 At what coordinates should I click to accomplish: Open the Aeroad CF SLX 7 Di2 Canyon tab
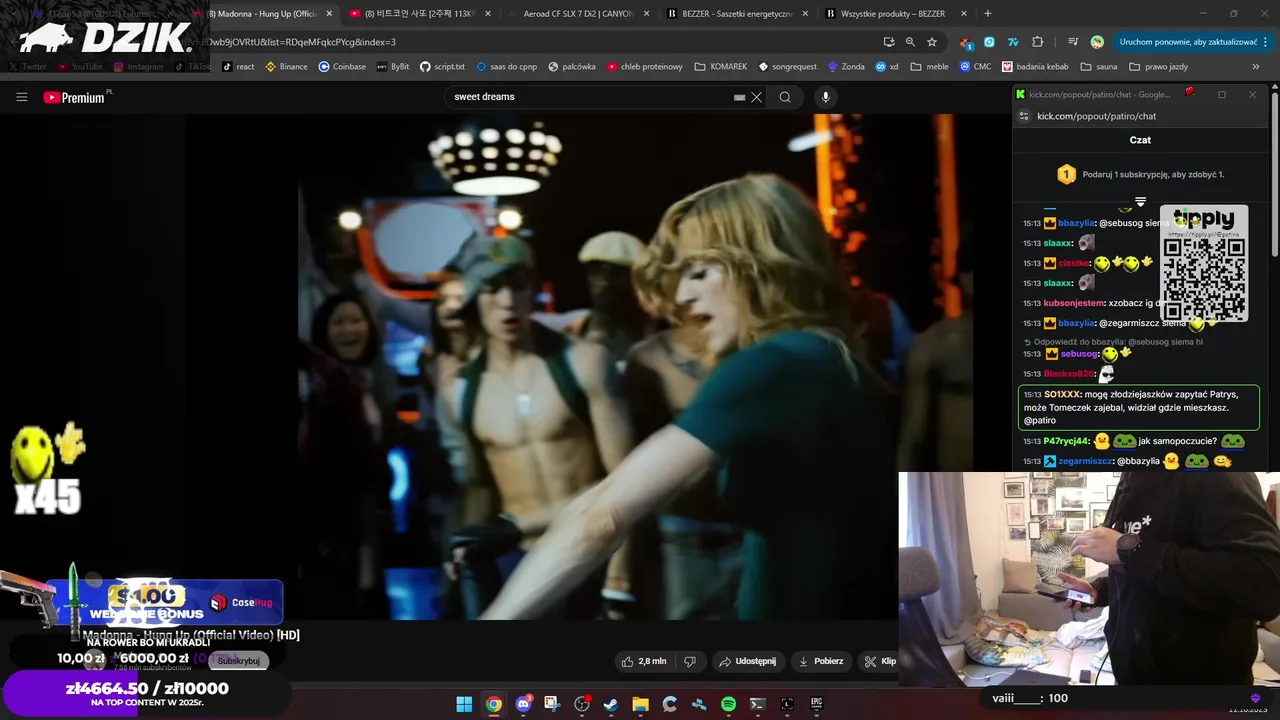pyautogui.click(x=578, y=14)
